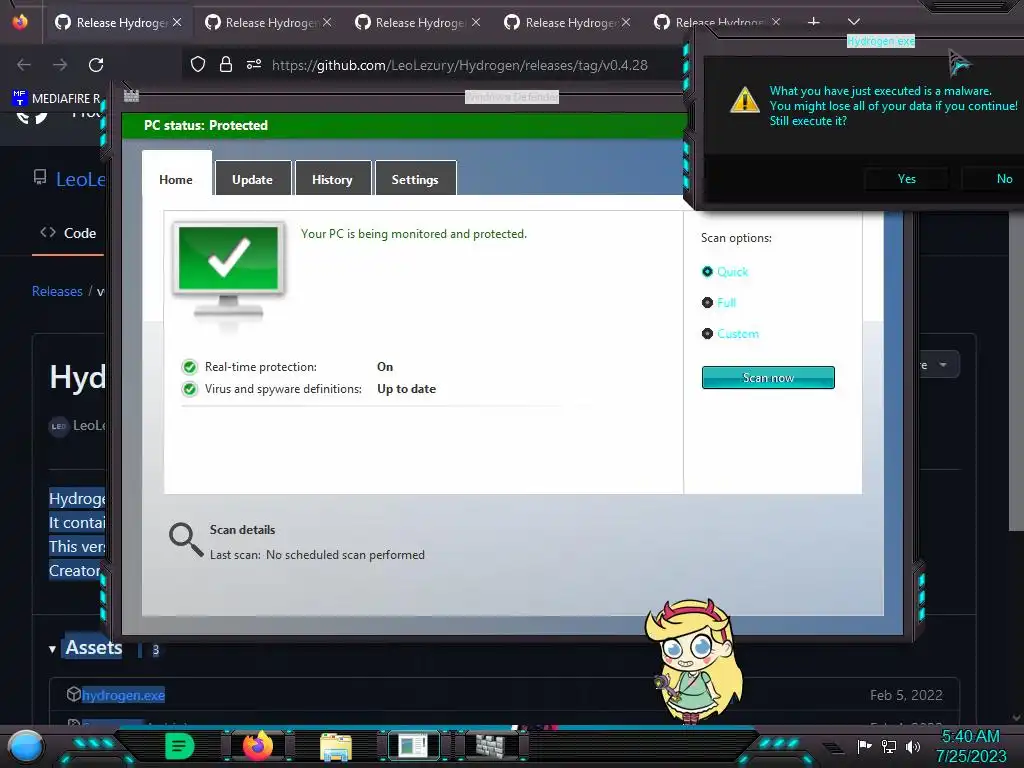Click the package icon beside hydrogen.exe

pyautogui.click(x=74, y=694)
